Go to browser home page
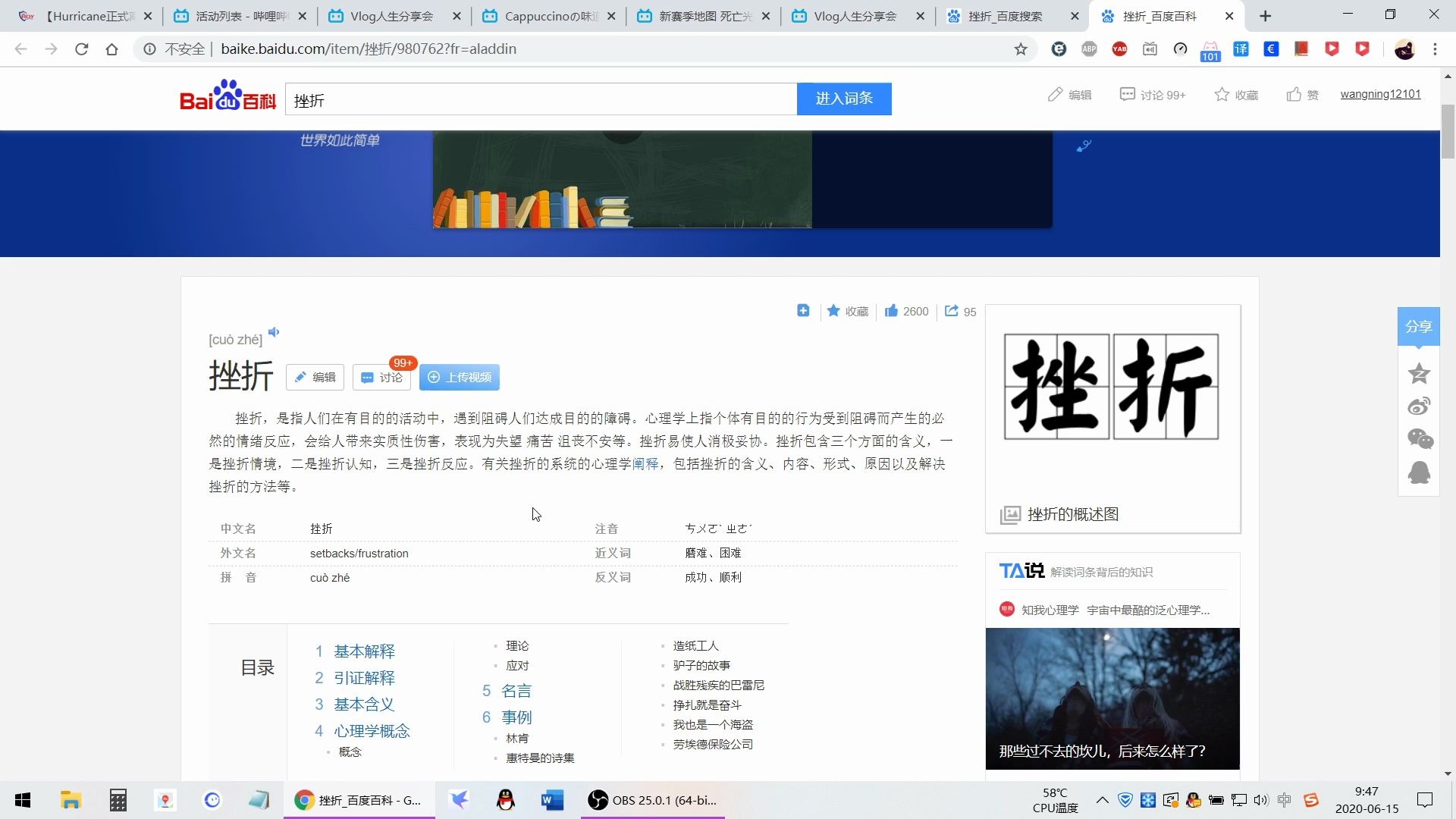The height and width of the screenshot is (819, 1456). click(x=111, y=49)
